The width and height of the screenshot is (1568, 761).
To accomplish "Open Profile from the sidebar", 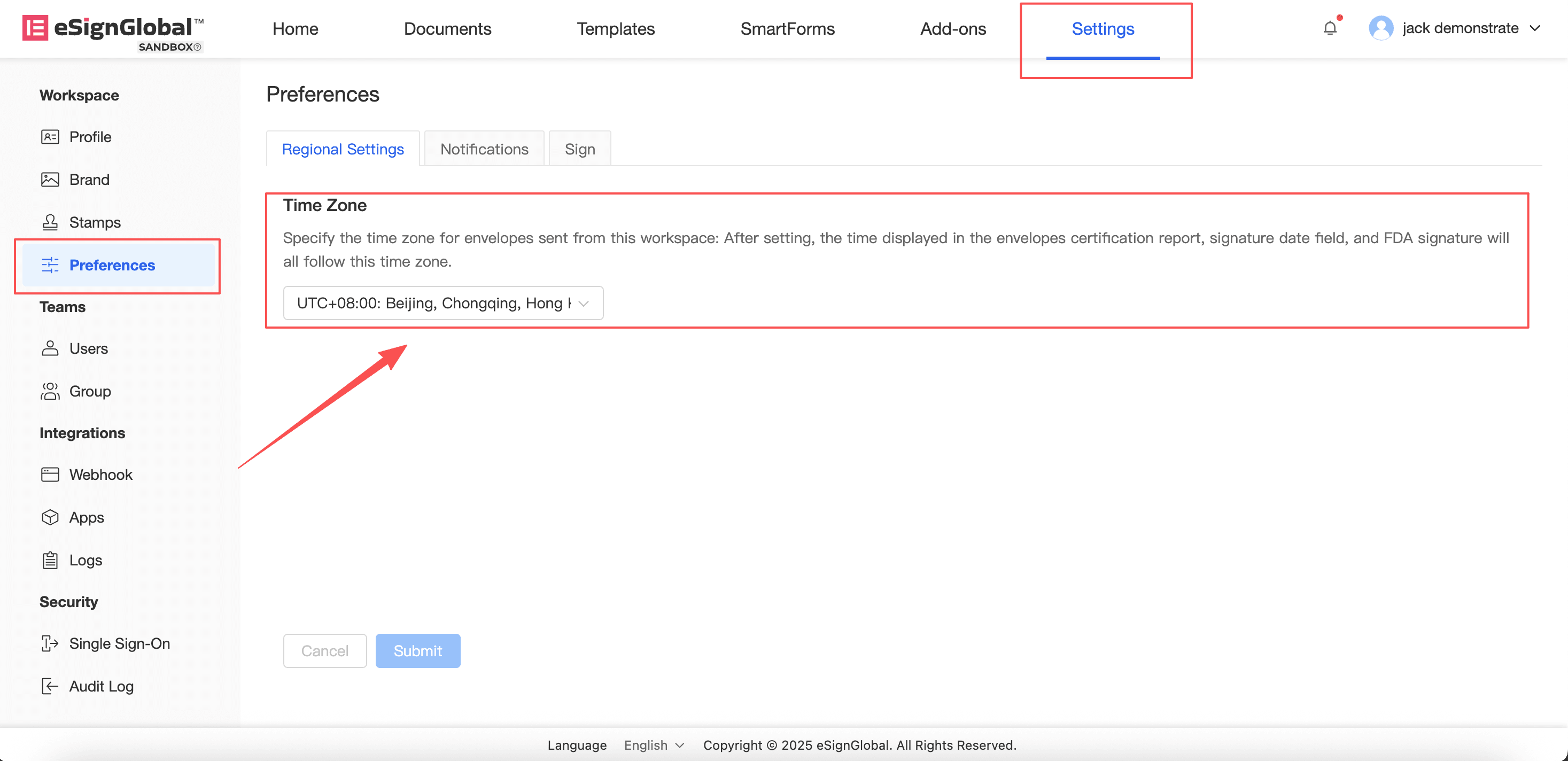I will coord(90,137).
